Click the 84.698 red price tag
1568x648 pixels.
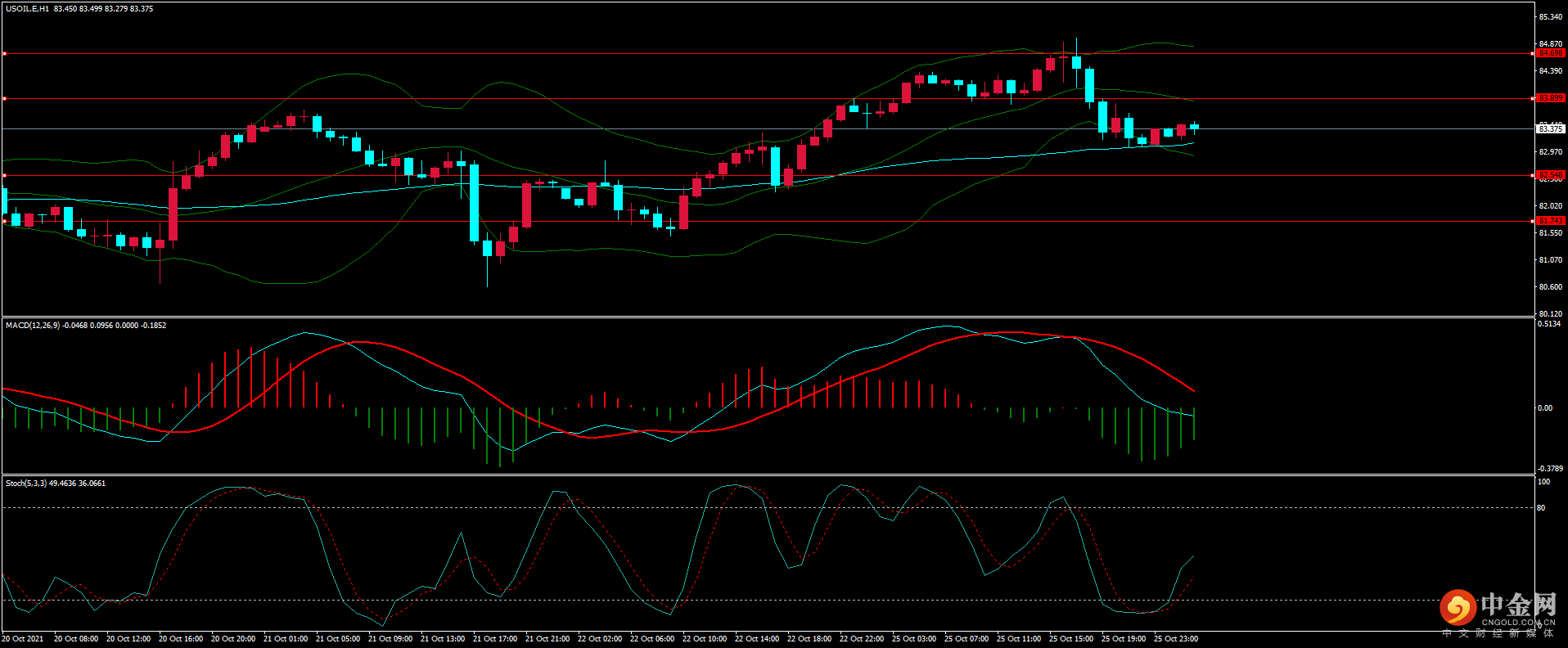pyautogui.click(x=1551, y=53)
